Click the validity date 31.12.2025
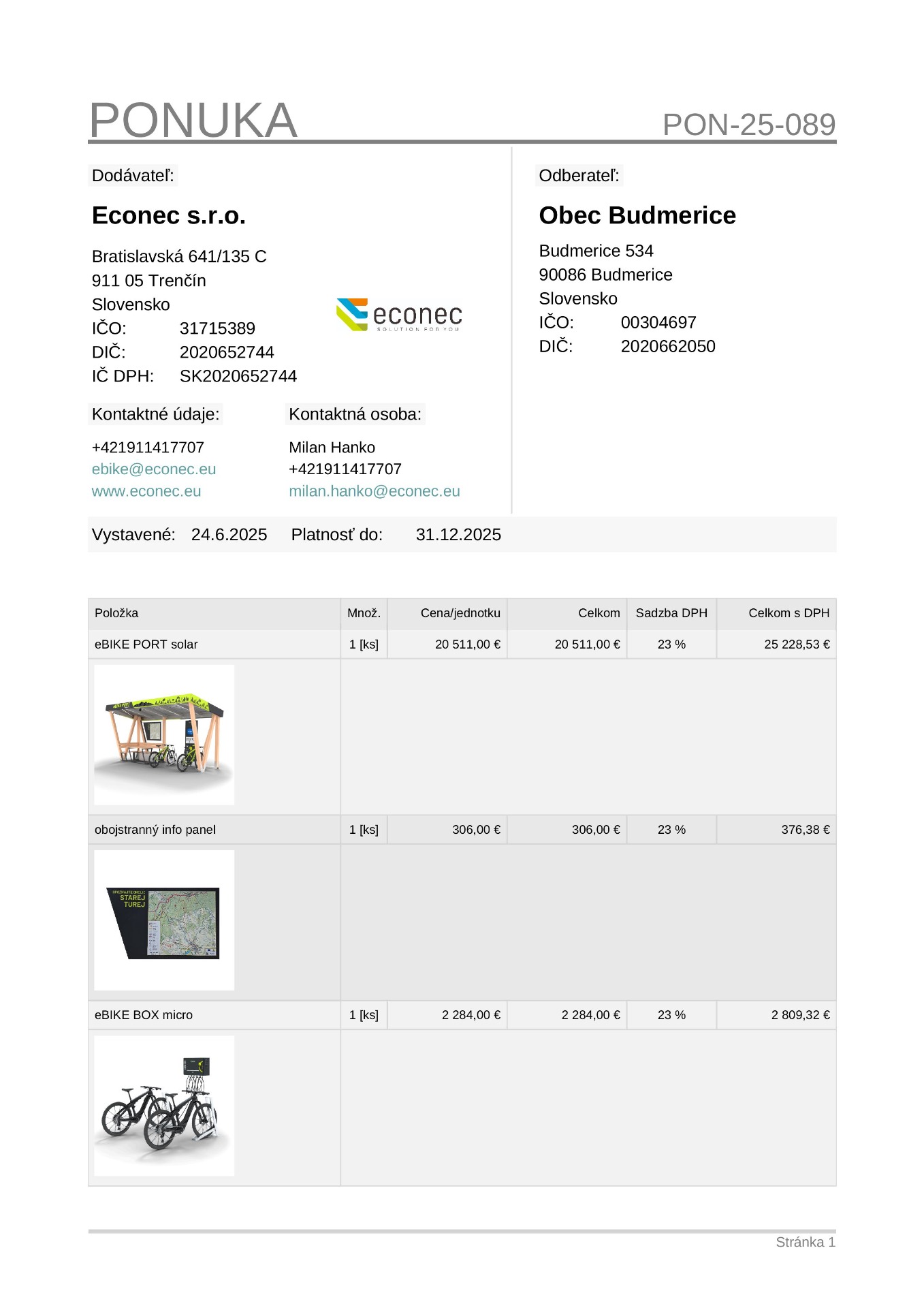Image resolution: width=924 pixels, height=1308 pixels. pos(458,535)
